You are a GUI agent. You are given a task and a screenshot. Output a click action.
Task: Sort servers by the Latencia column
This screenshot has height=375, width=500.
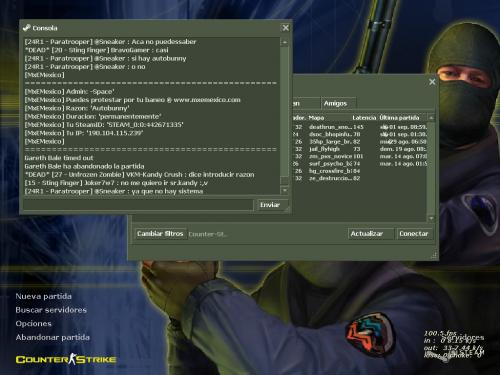364,118
